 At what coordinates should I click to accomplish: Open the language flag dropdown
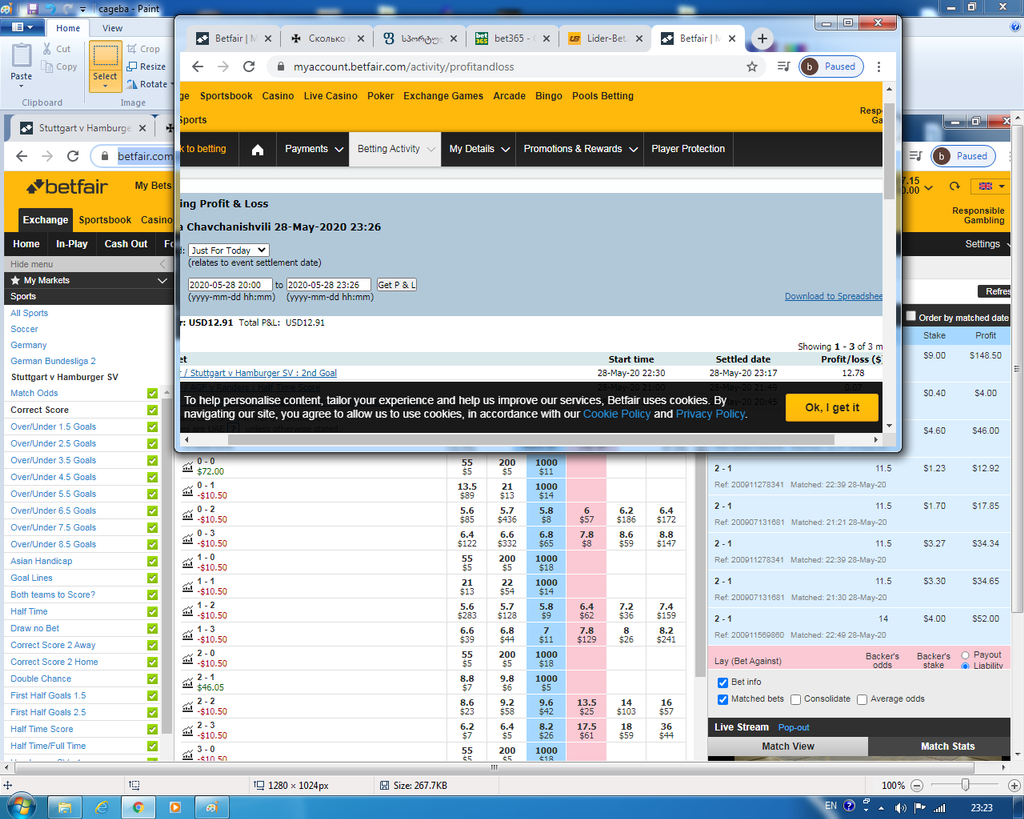click(x=991, y=187)
